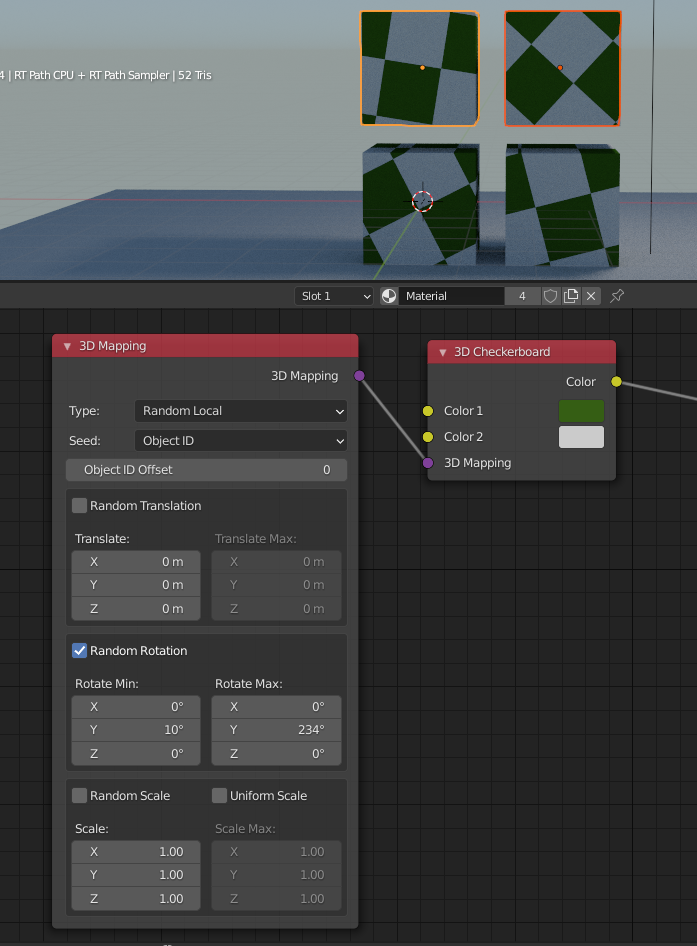
Task: Open the Type dropdown showing Random Local
Action: point(240,411)
